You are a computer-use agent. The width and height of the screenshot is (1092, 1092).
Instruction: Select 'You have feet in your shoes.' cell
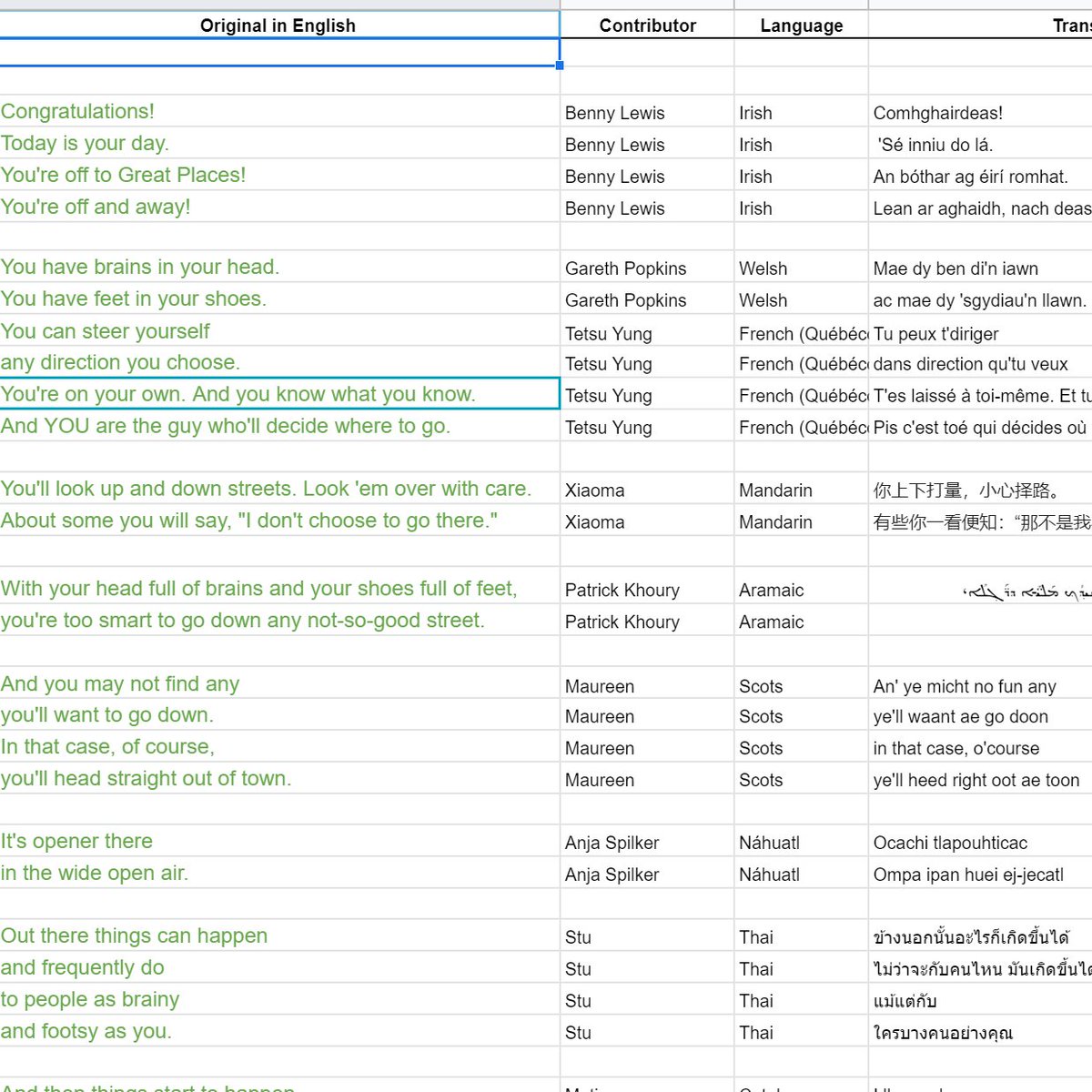click(278, 298)
